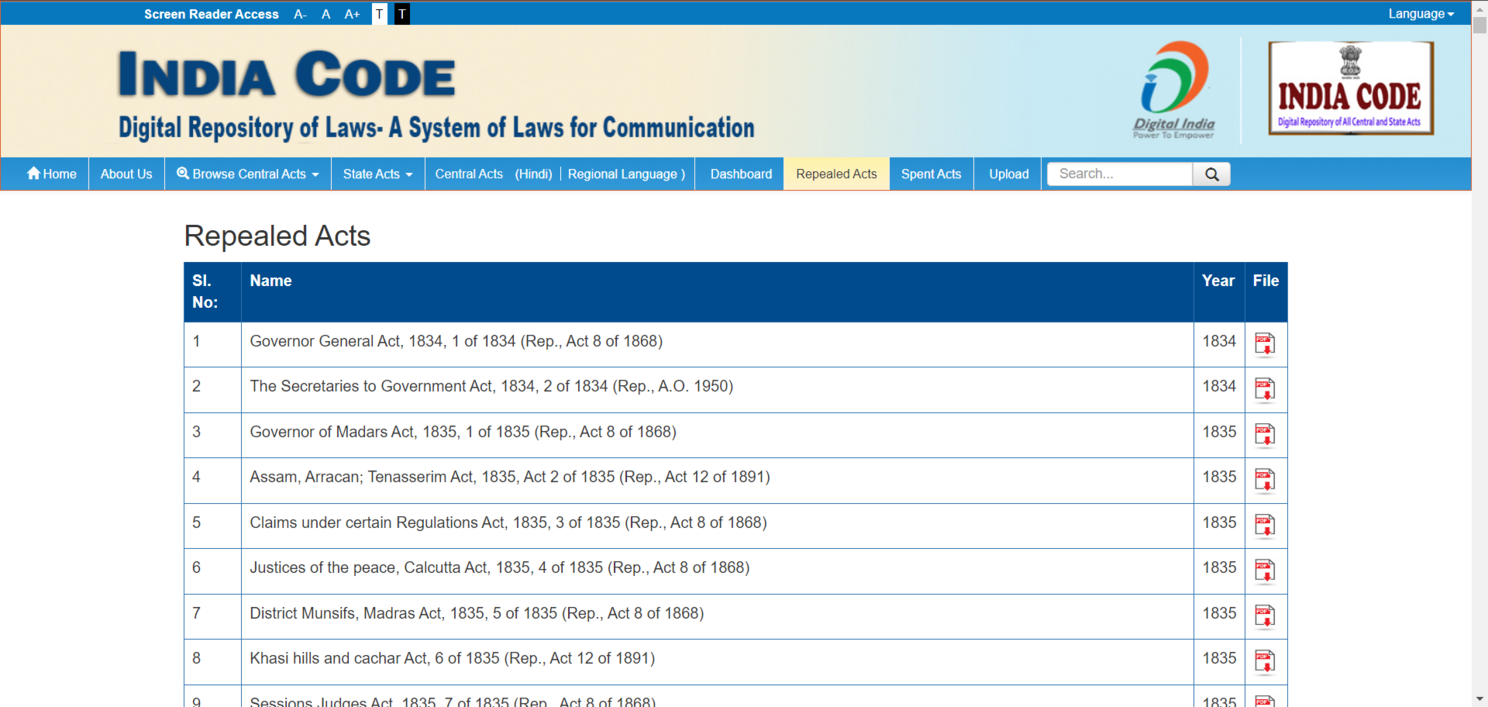Click into the Search input field

coord(1120,174)
